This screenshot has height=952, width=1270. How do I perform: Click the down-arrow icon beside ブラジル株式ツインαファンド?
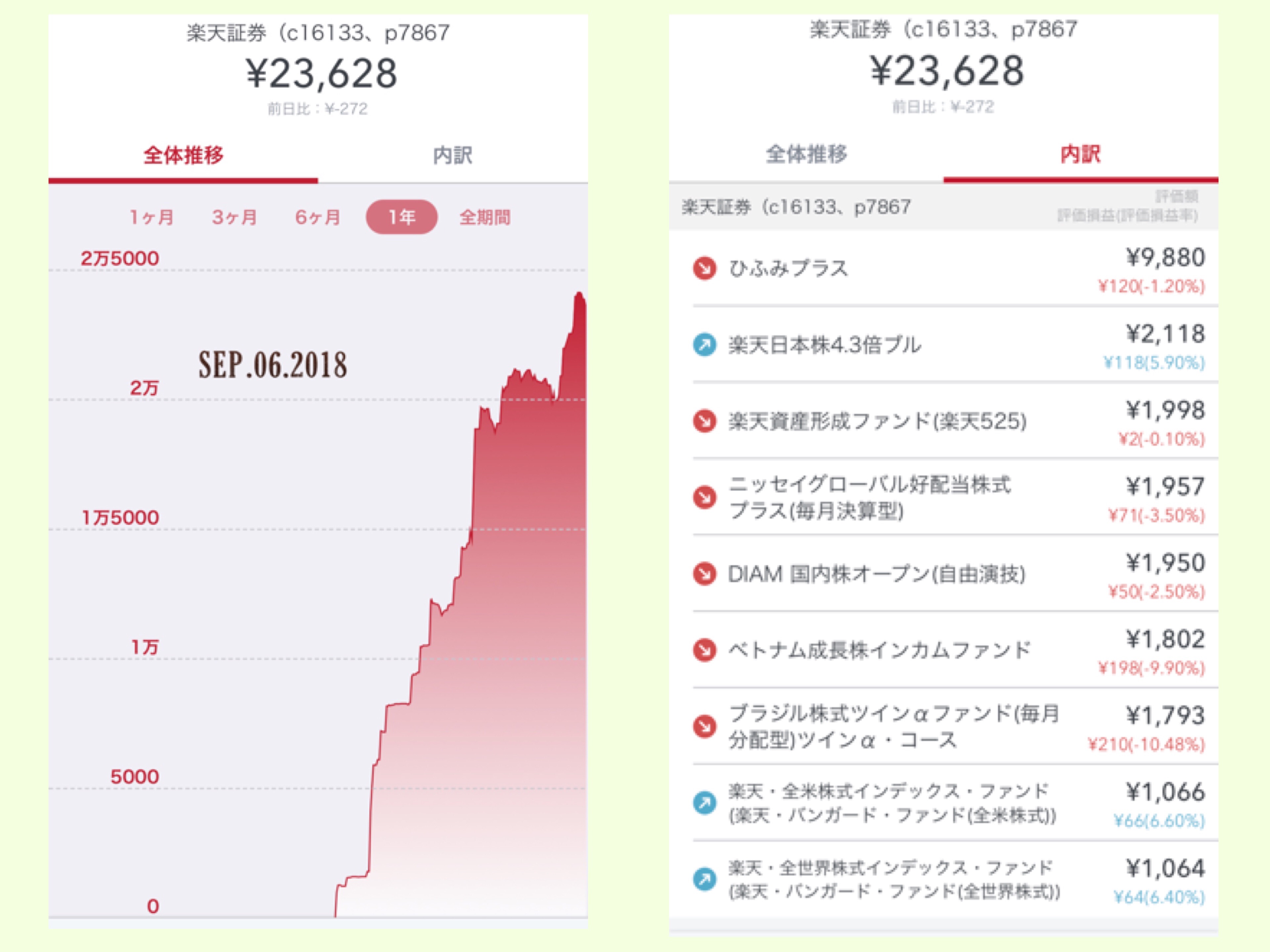pyautogui.click(x=704, y=726)
